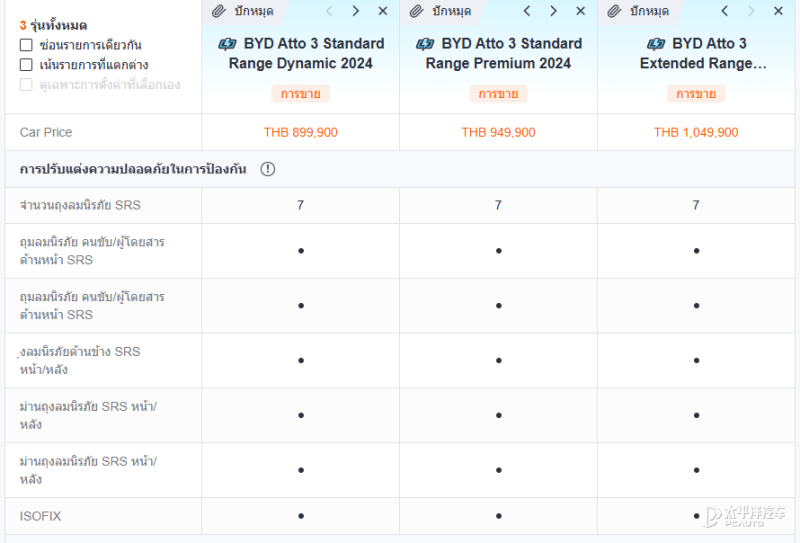Remove the Standard Range Premium 2024 column
The height and width of the screenshot is (543, 800).
[x=581, y=11]
